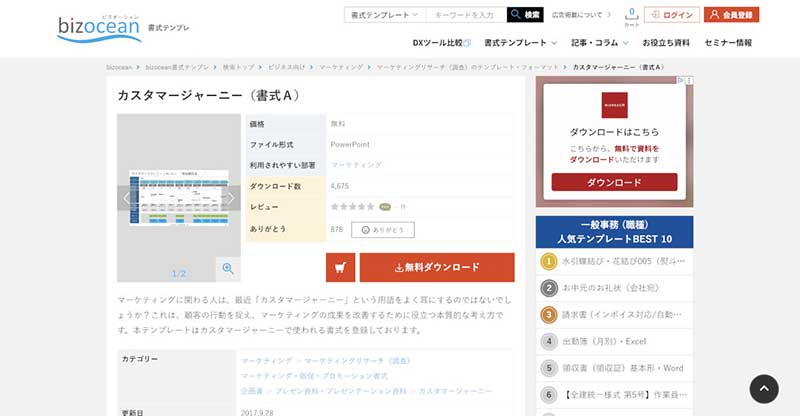Open the DXツール比較 menu item

click(x=441, y=43)
